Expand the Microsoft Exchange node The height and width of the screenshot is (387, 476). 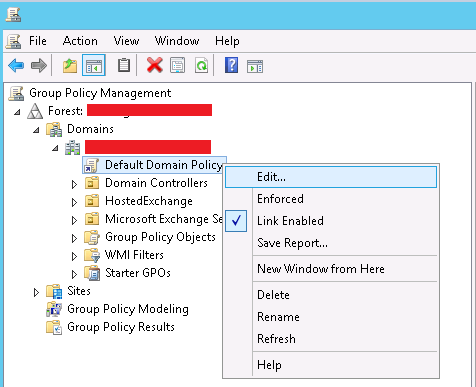point(74,220)
